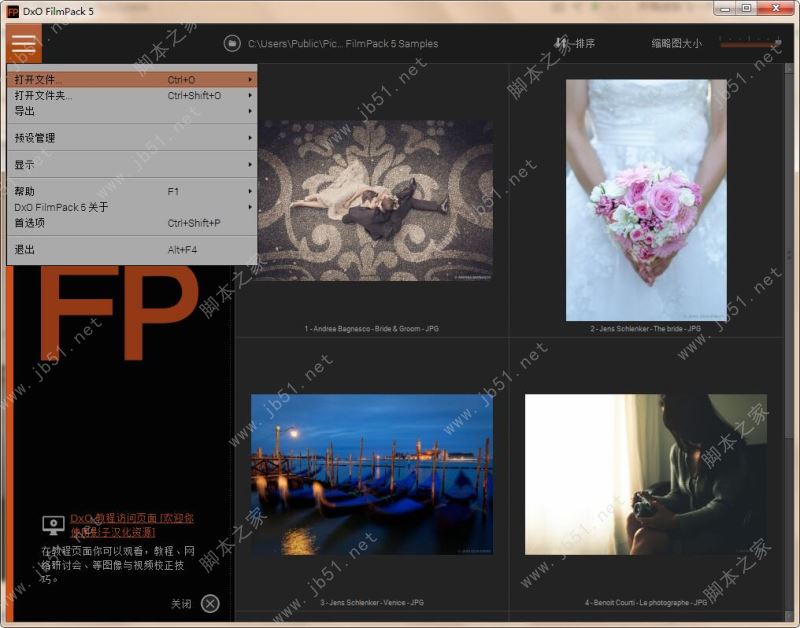Expand submenu arrow next to 关于
This screenshot has height=628, width=800.
coord(250,207)
